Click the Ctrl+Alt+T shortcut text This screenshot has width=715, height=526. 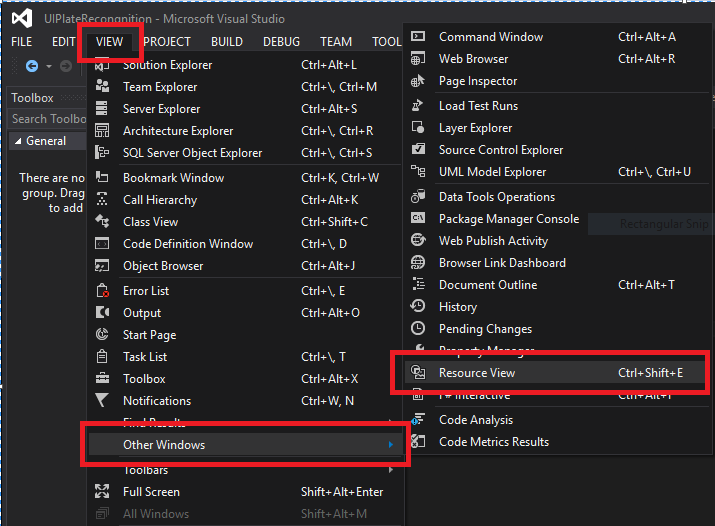click(x=646, y=285)
